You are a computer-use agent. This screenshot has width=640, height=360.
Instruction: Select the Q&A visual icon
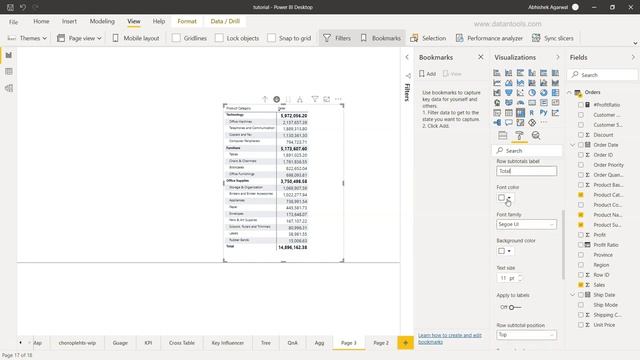tap(509, 122)
